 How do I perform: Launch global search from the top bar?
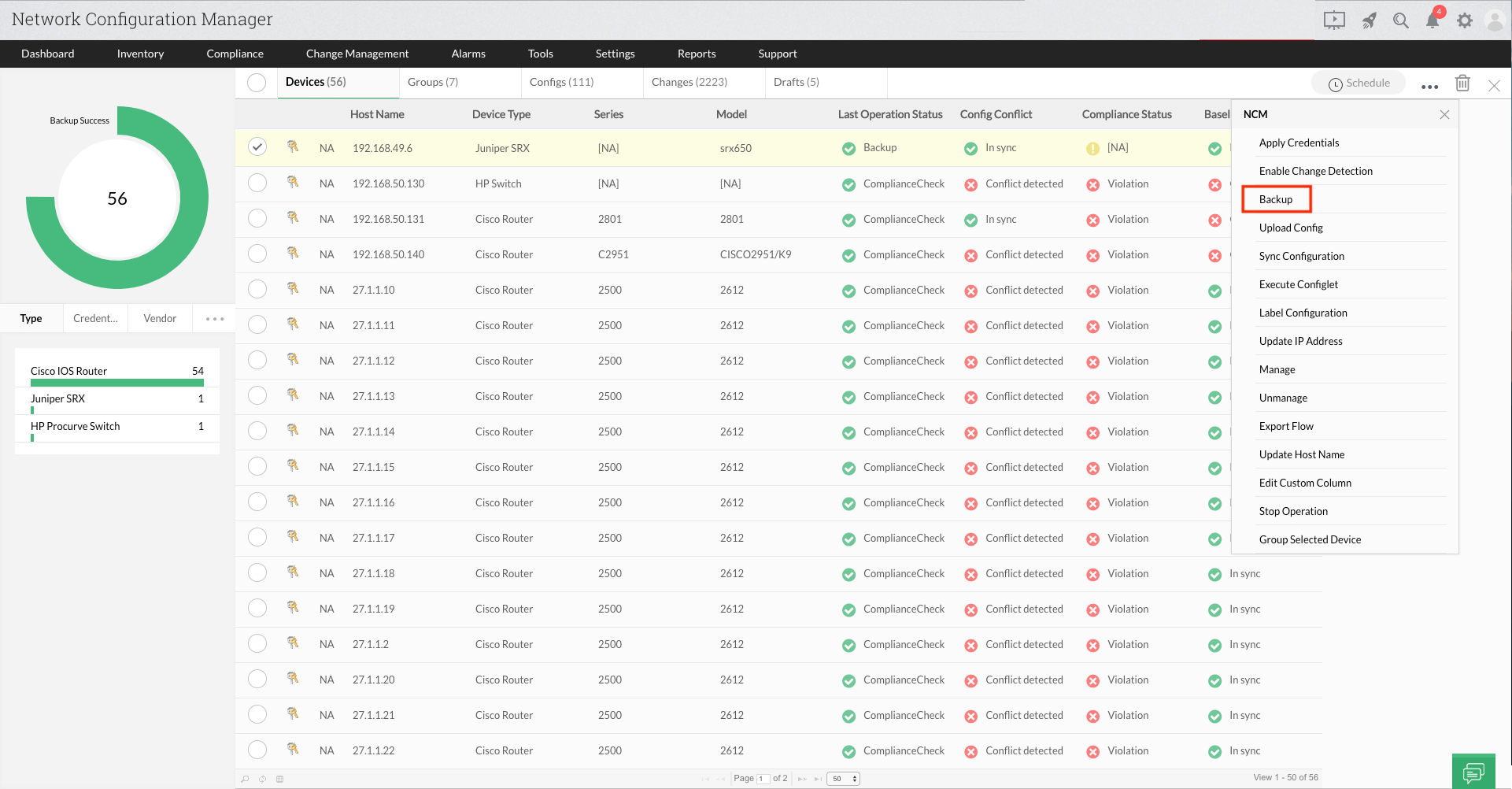pos(1400,20)
